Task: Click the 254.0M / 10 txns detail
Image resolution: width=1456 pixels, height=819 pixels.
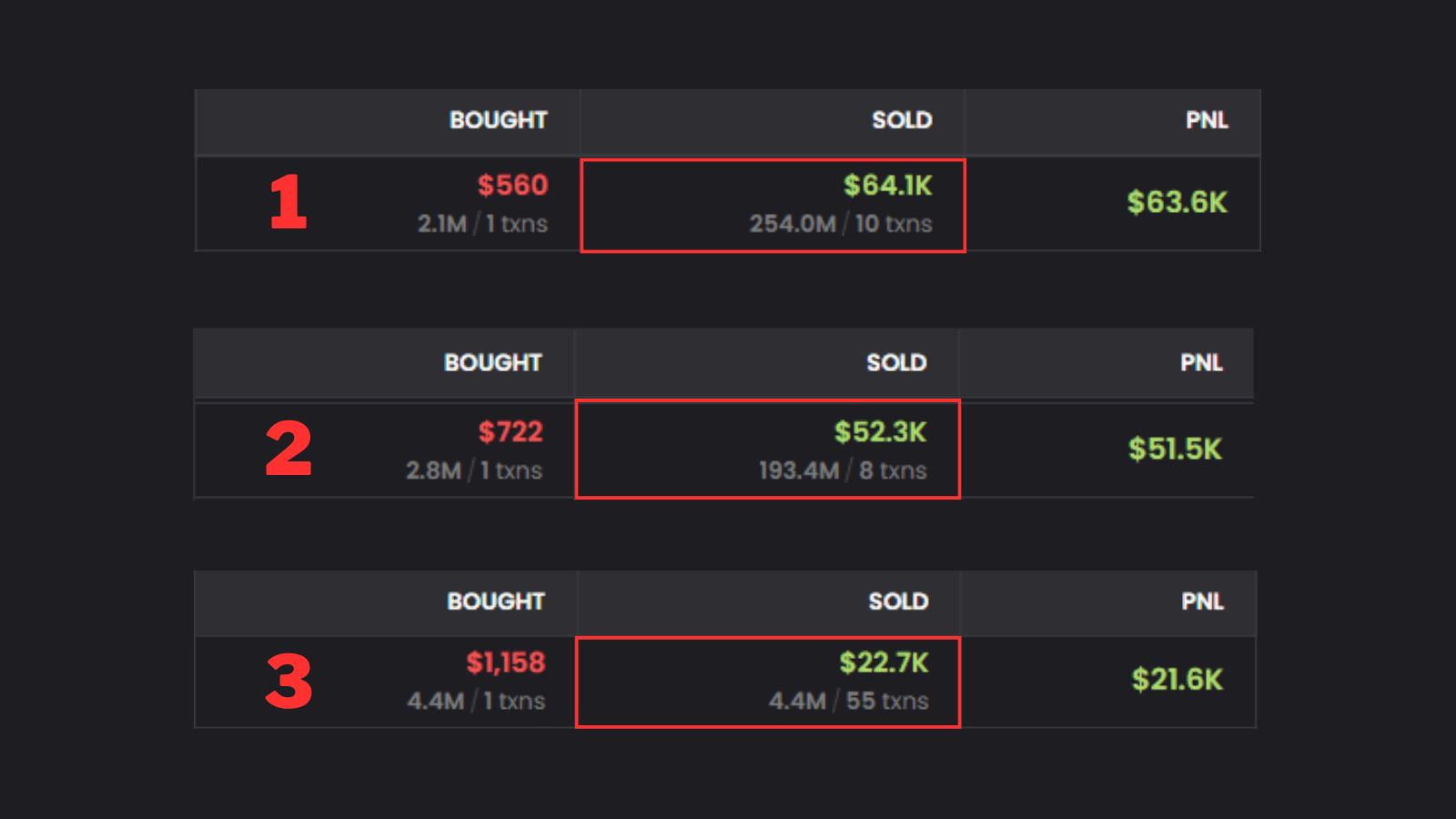Action: tap(840, 224)
